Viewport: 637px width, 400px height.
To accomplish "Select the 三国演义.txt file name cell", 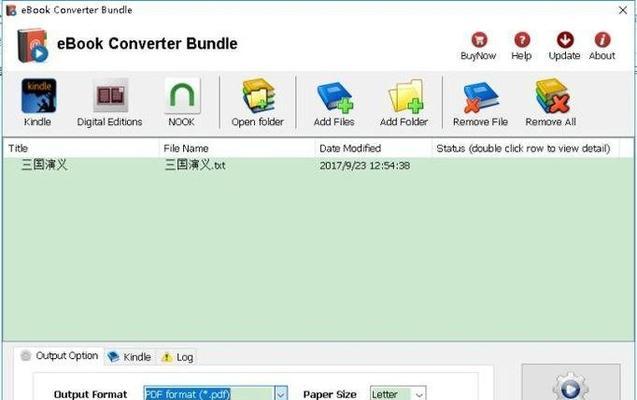I will coord(195,165).
